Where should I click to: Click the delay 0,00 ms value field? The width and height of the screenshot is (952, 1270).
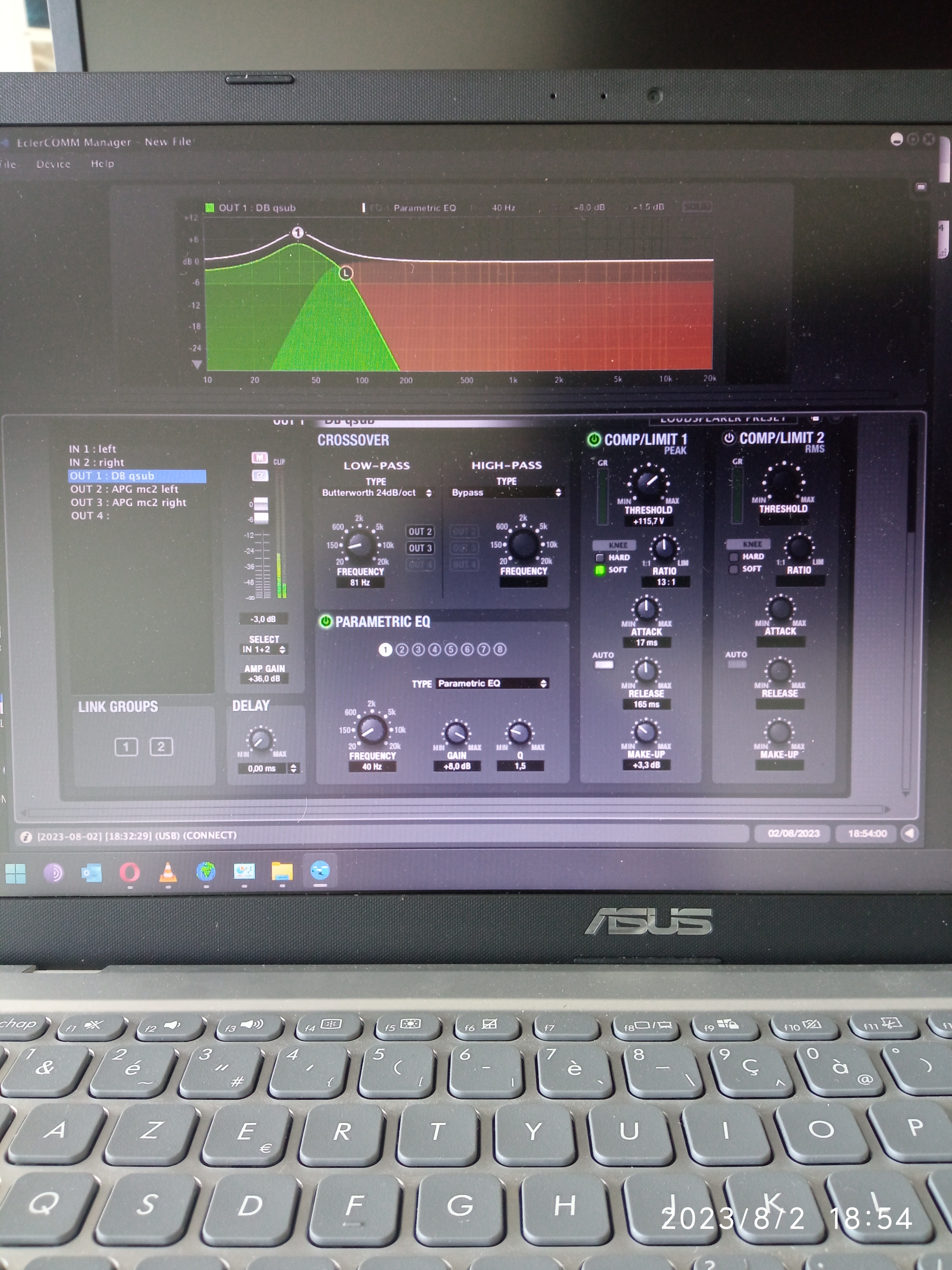pyautogui.click(x=262, y=768)
